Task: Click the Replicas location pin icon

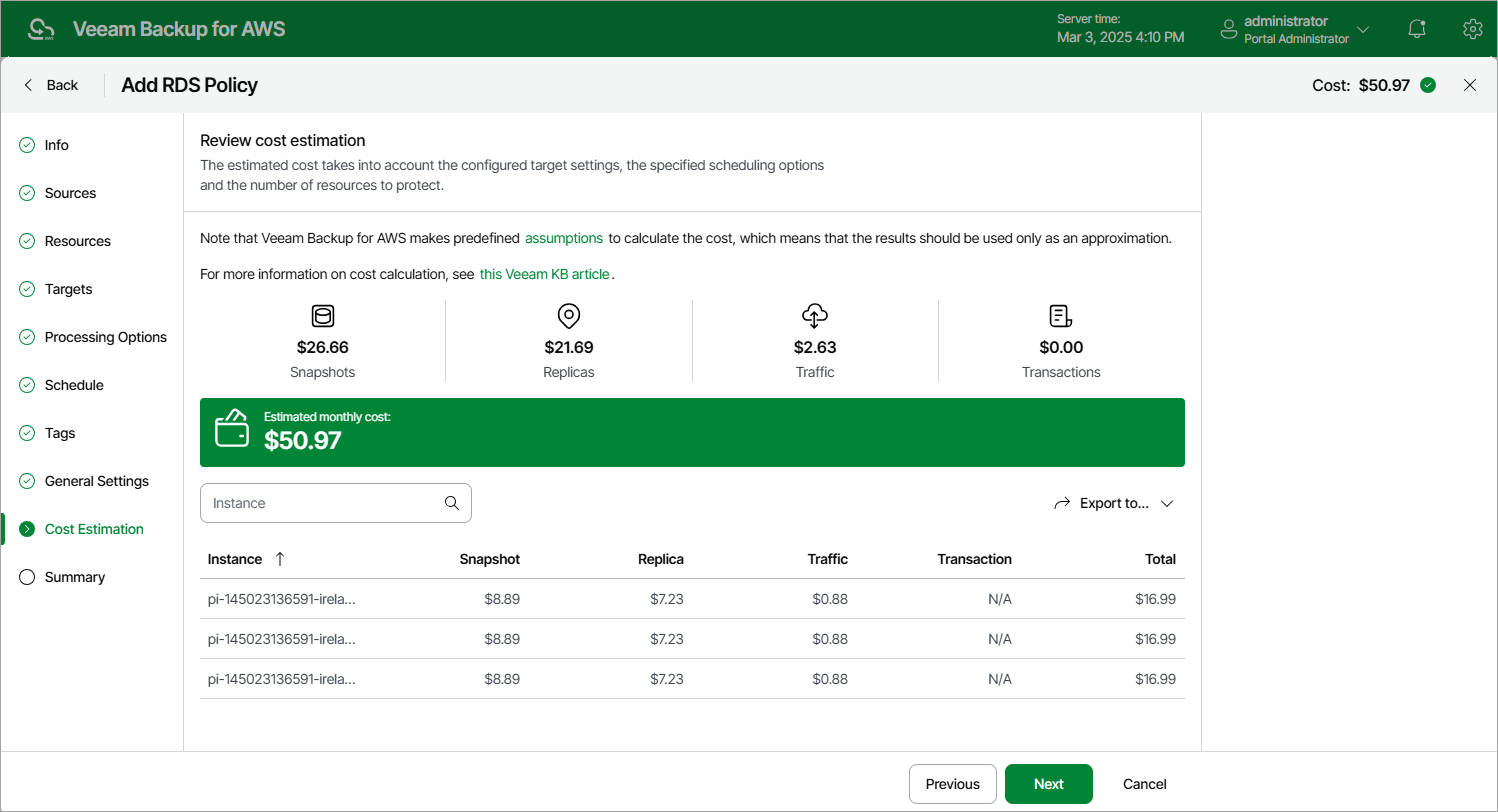Action: [x=569, y=317]
